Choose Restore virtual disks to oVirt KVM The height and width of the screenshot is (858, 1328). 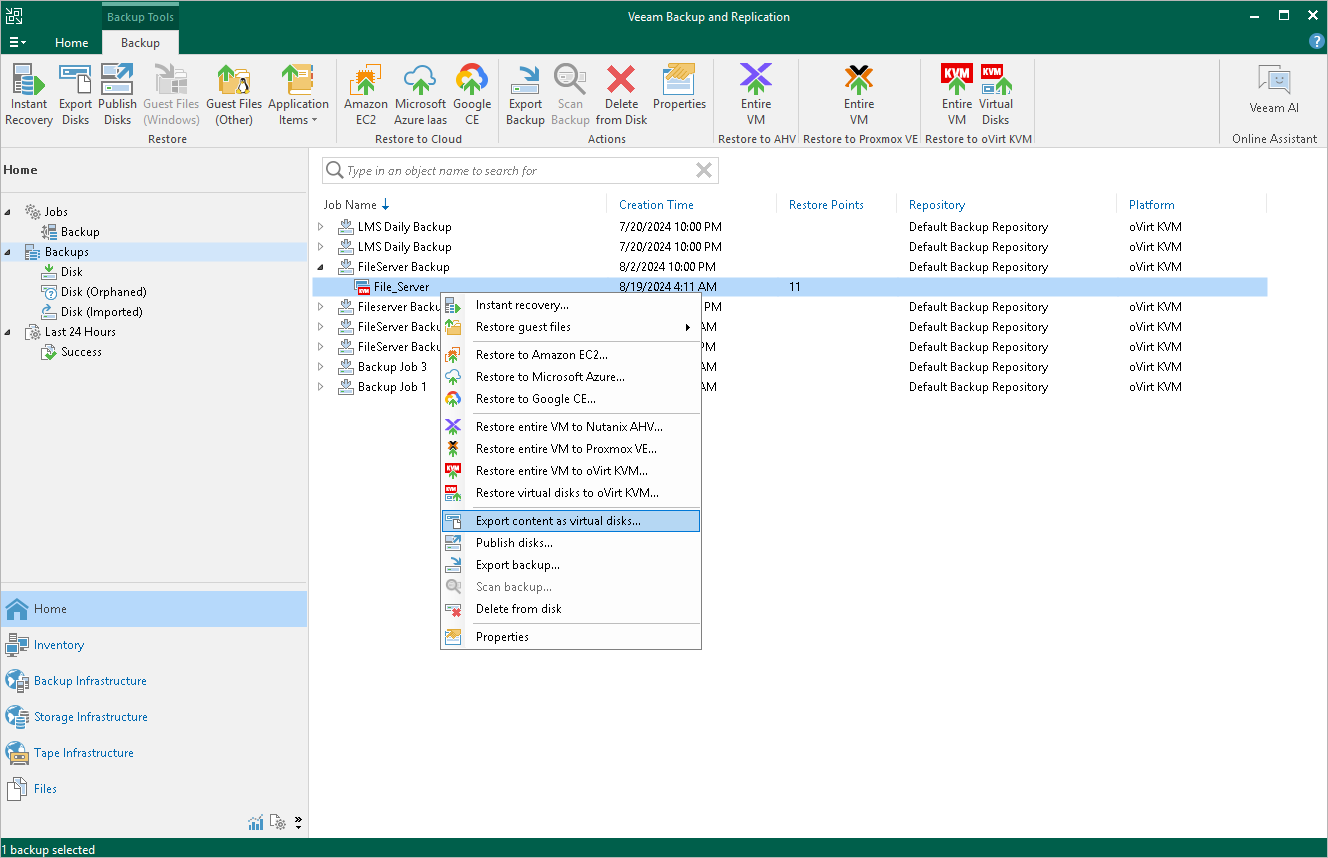coord(571,493)
